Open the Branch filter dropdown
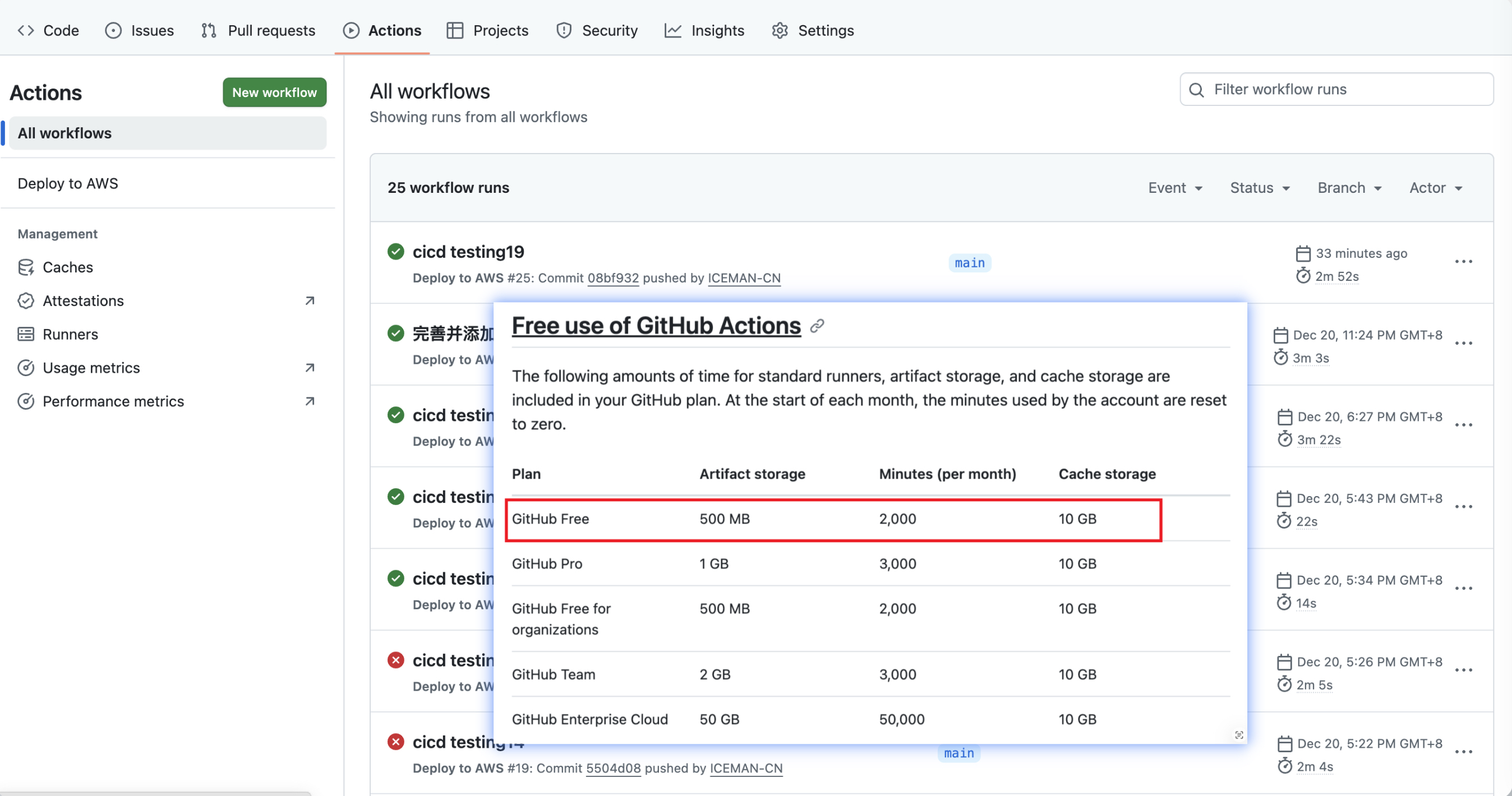Viewport: 1512px width, 796px height. tap(1349, 188)
